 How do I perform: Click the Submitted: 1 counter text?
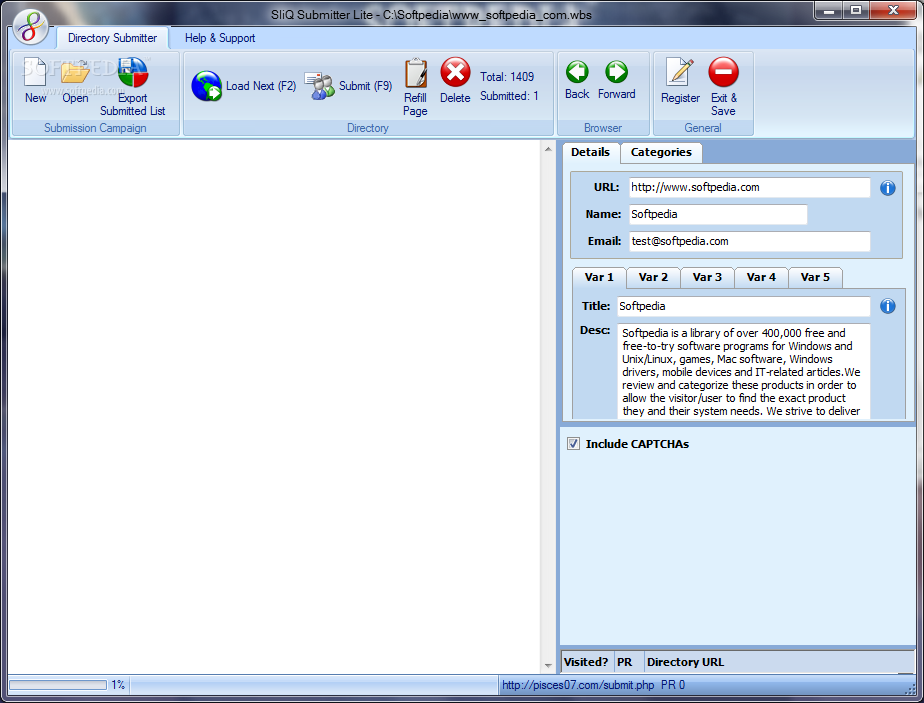509,95
